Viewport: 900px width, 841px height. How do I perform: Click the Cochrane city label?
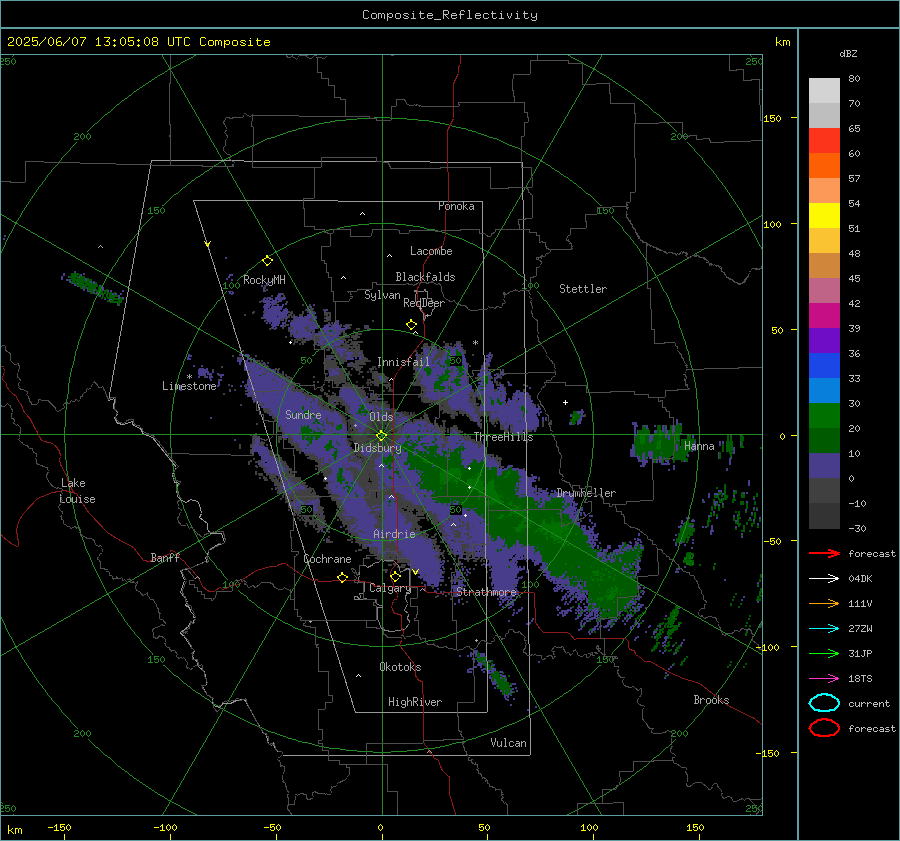pyautogui.click(x=327, y=559)
